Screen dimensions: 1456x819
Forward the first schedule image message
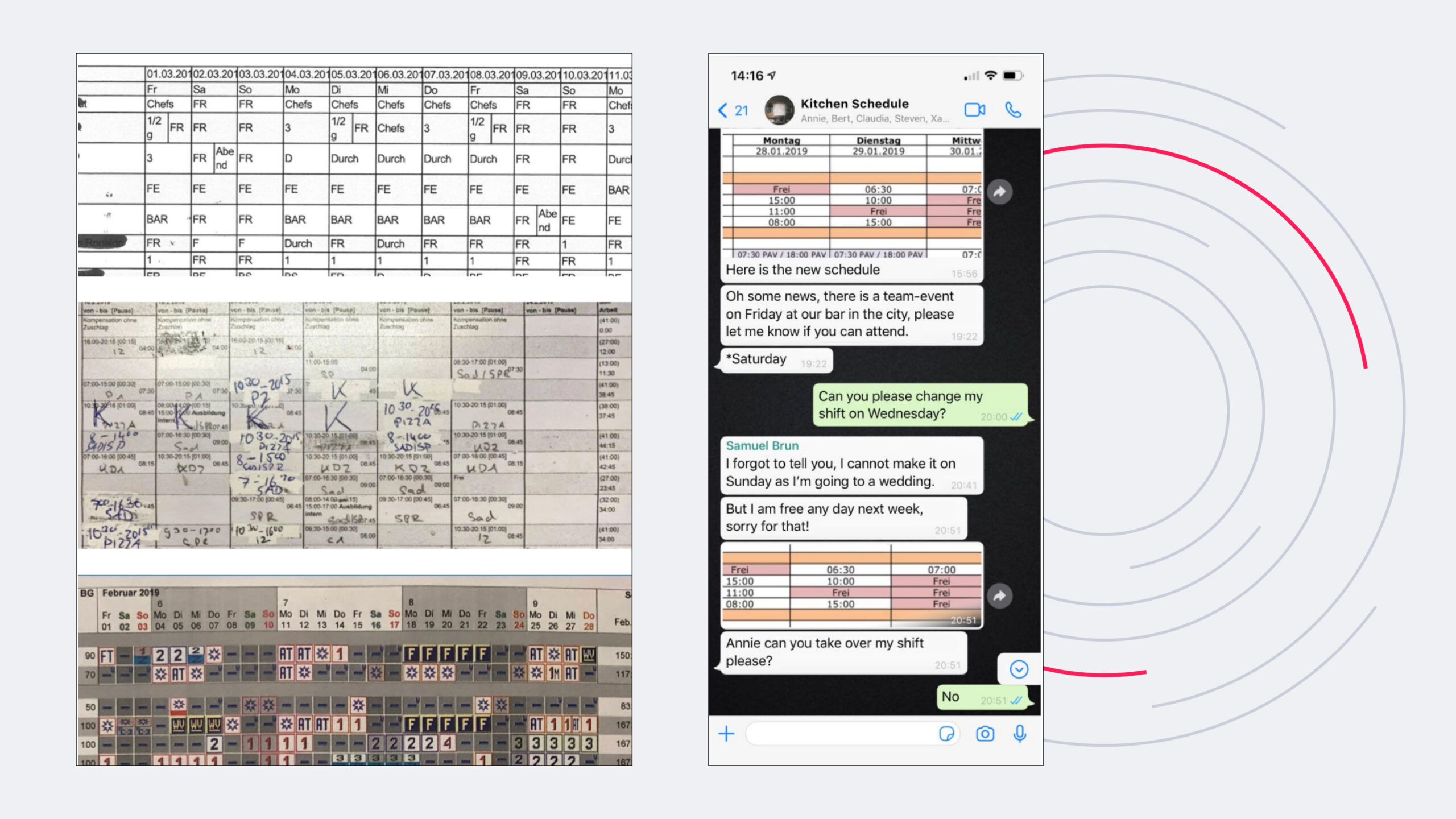(x=999, y=192)
